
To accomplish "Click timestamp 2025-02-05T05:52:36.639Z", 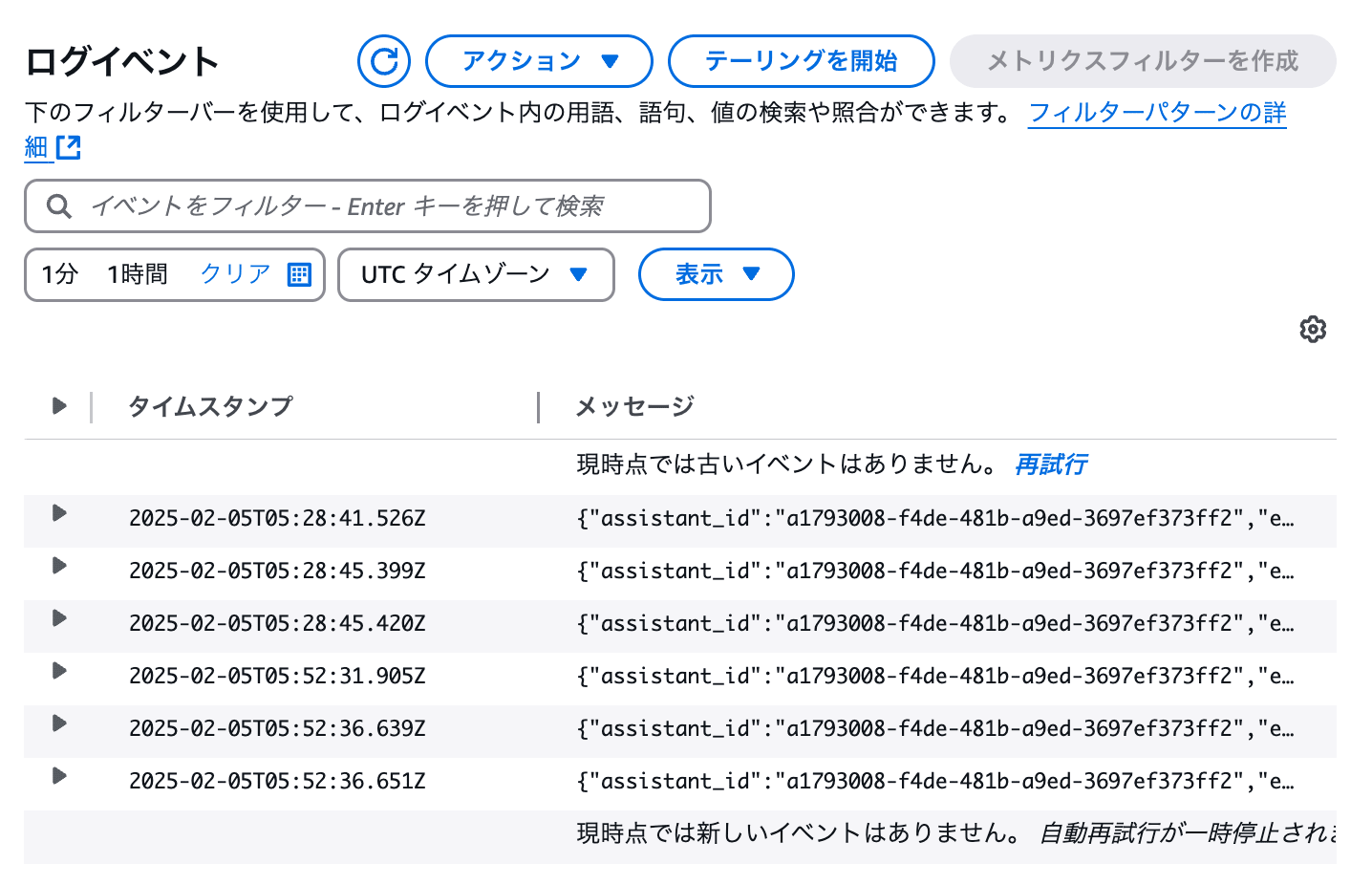I will pos(277,728).
